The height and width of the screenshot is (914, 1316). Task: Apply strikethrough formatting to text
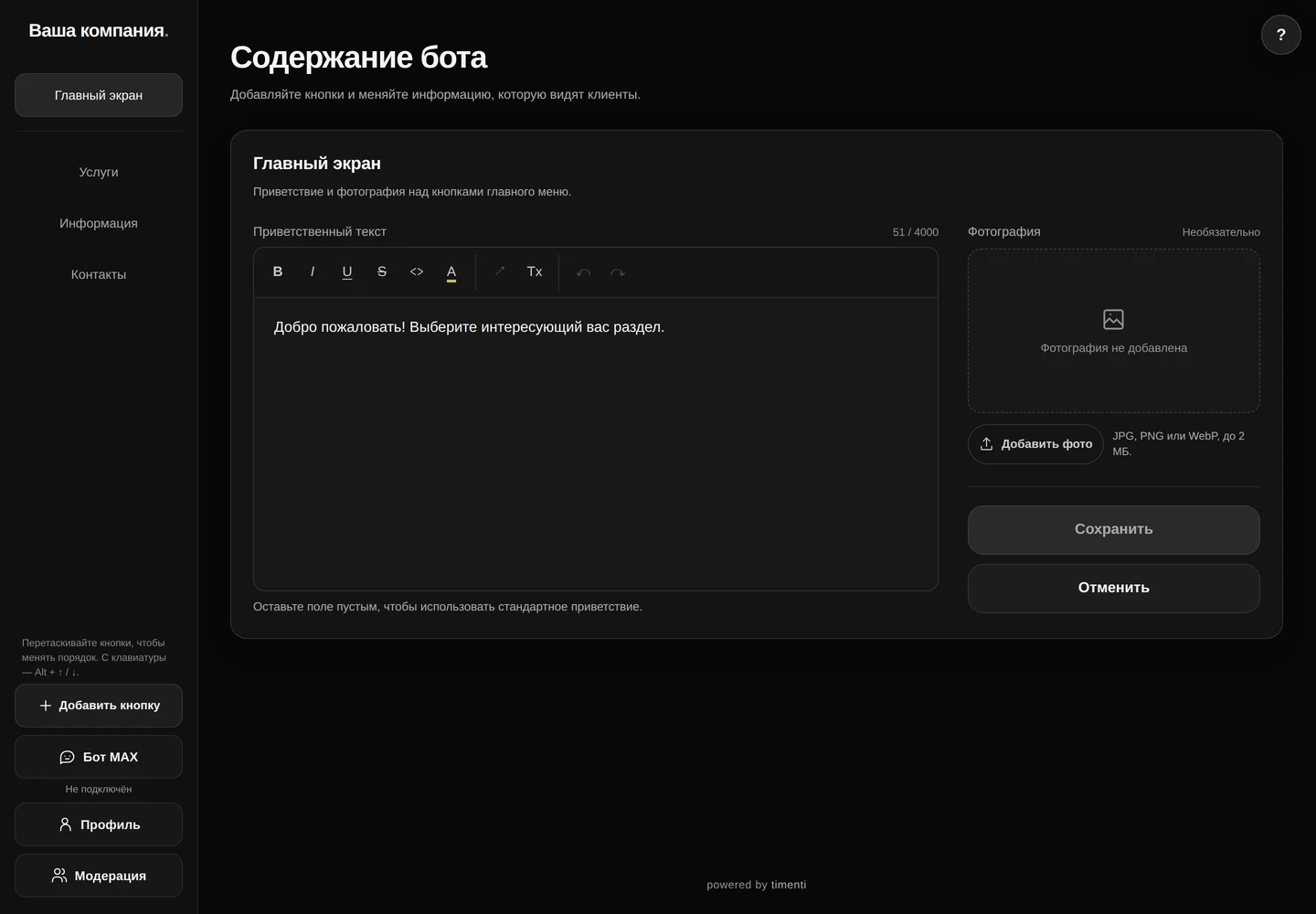382,271
